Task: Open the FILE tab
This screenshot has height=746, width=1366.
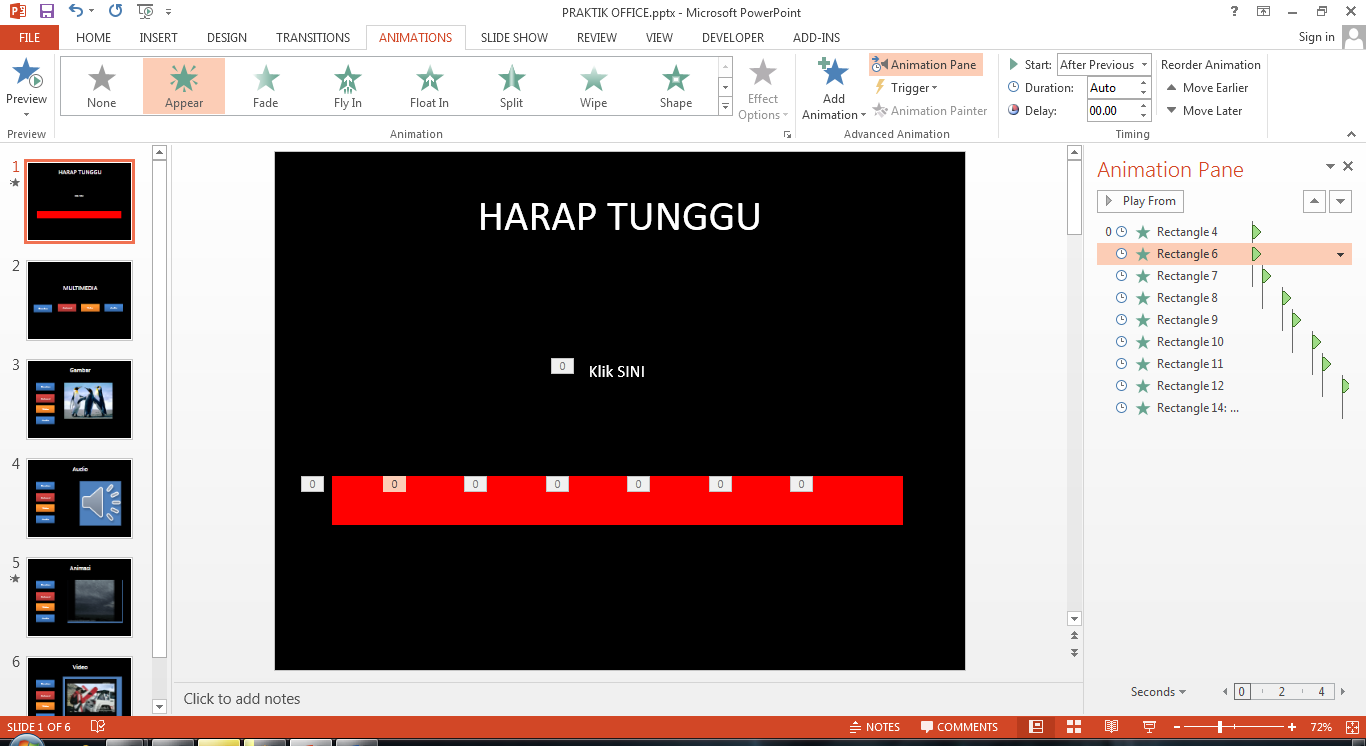Action: 30,38
